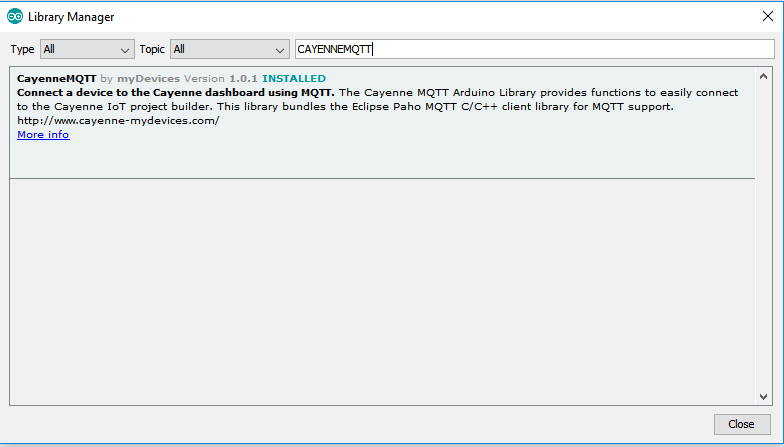Select the CayenneMQTT library entry title
The image size is (784, 447).
[x=56, y=78]
